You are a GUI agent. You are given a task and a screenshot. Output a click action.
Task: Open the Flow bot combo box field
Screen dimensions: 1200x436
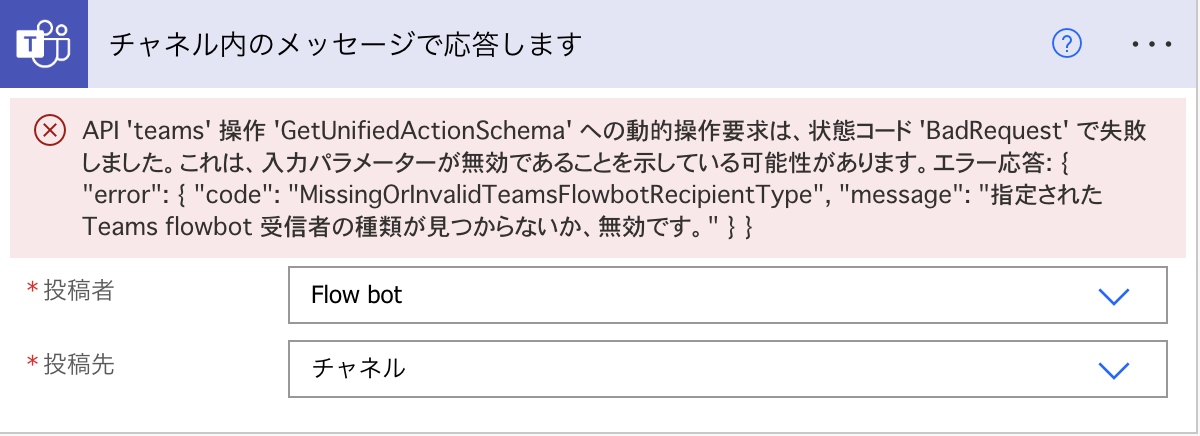point(727,295)
